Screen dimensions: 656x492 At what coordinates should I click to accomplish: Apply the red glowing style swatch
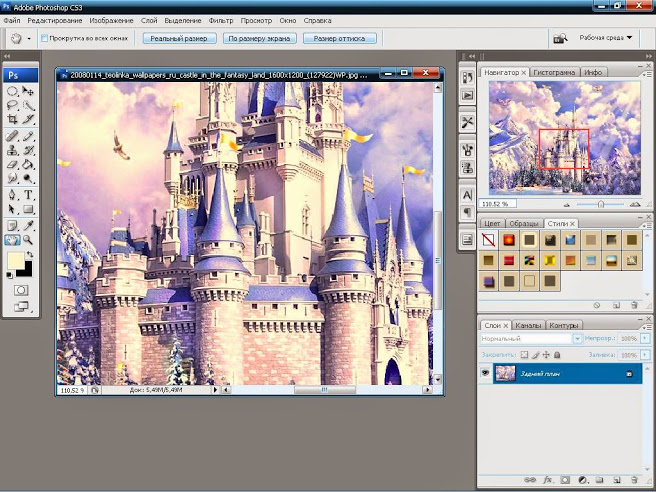509,240
